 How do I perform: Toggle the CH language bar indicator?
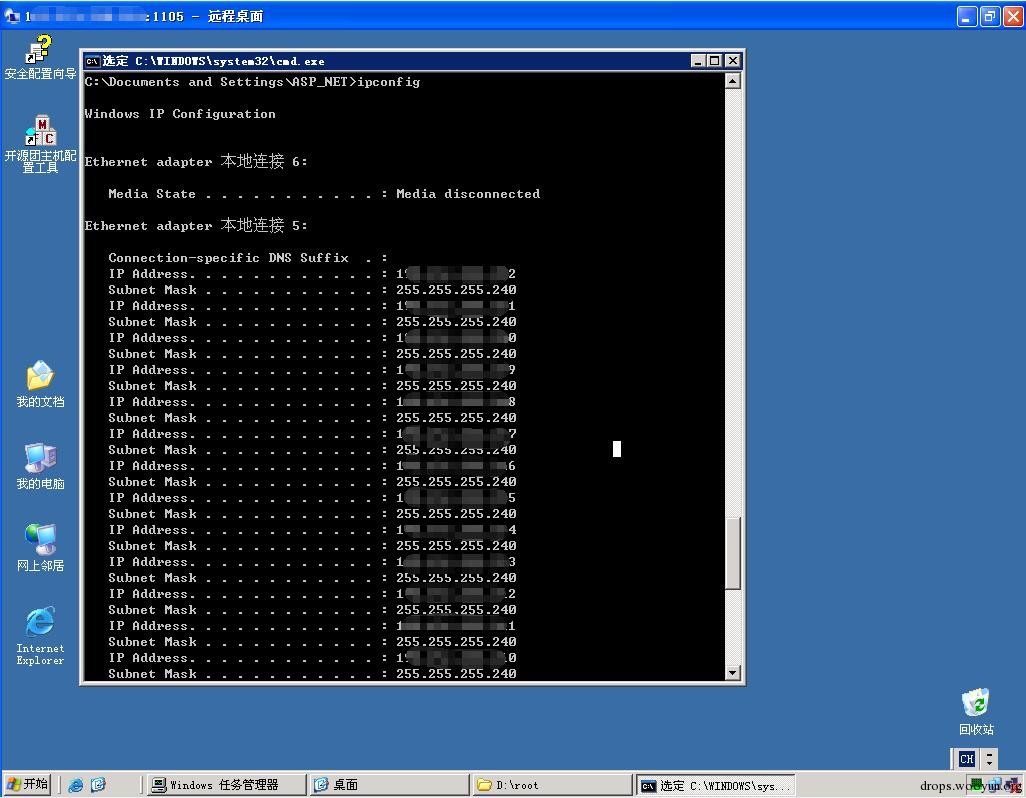(x=966, y=759)
